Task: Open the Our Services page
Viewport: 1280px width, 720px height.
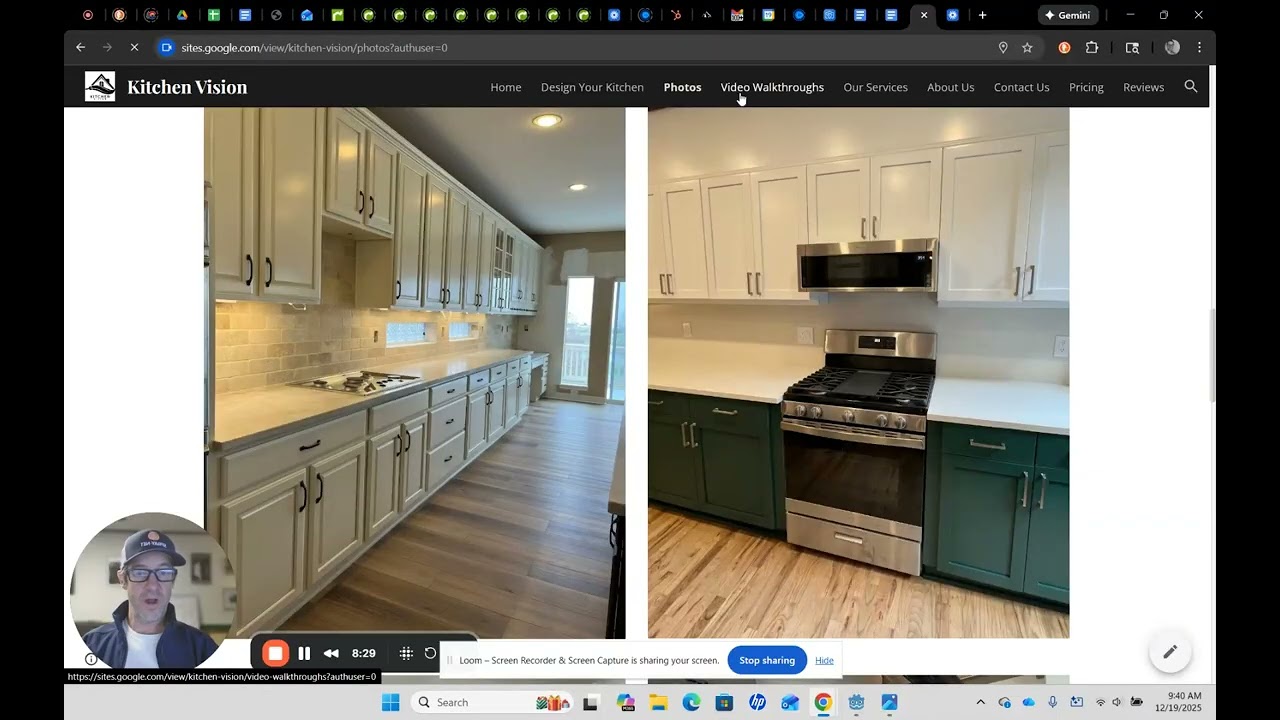Action: [875, 87]
